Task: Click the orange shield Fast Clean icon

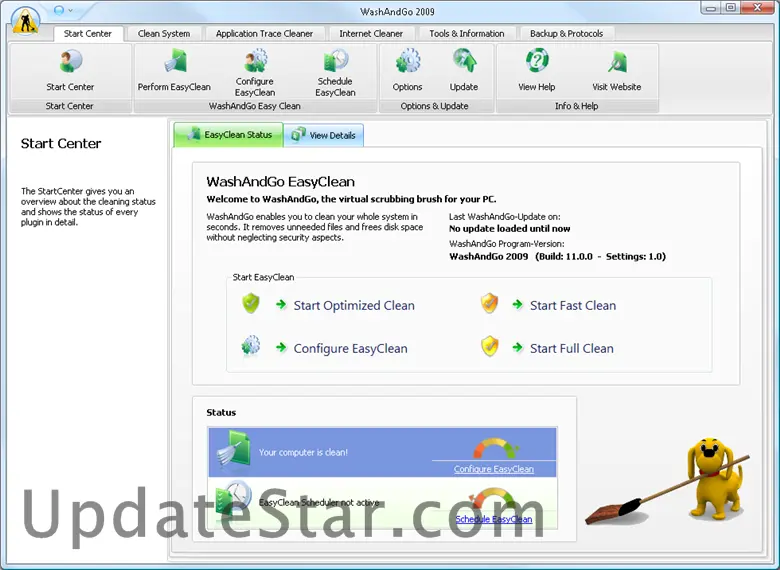Action: (x=489, y=303)
